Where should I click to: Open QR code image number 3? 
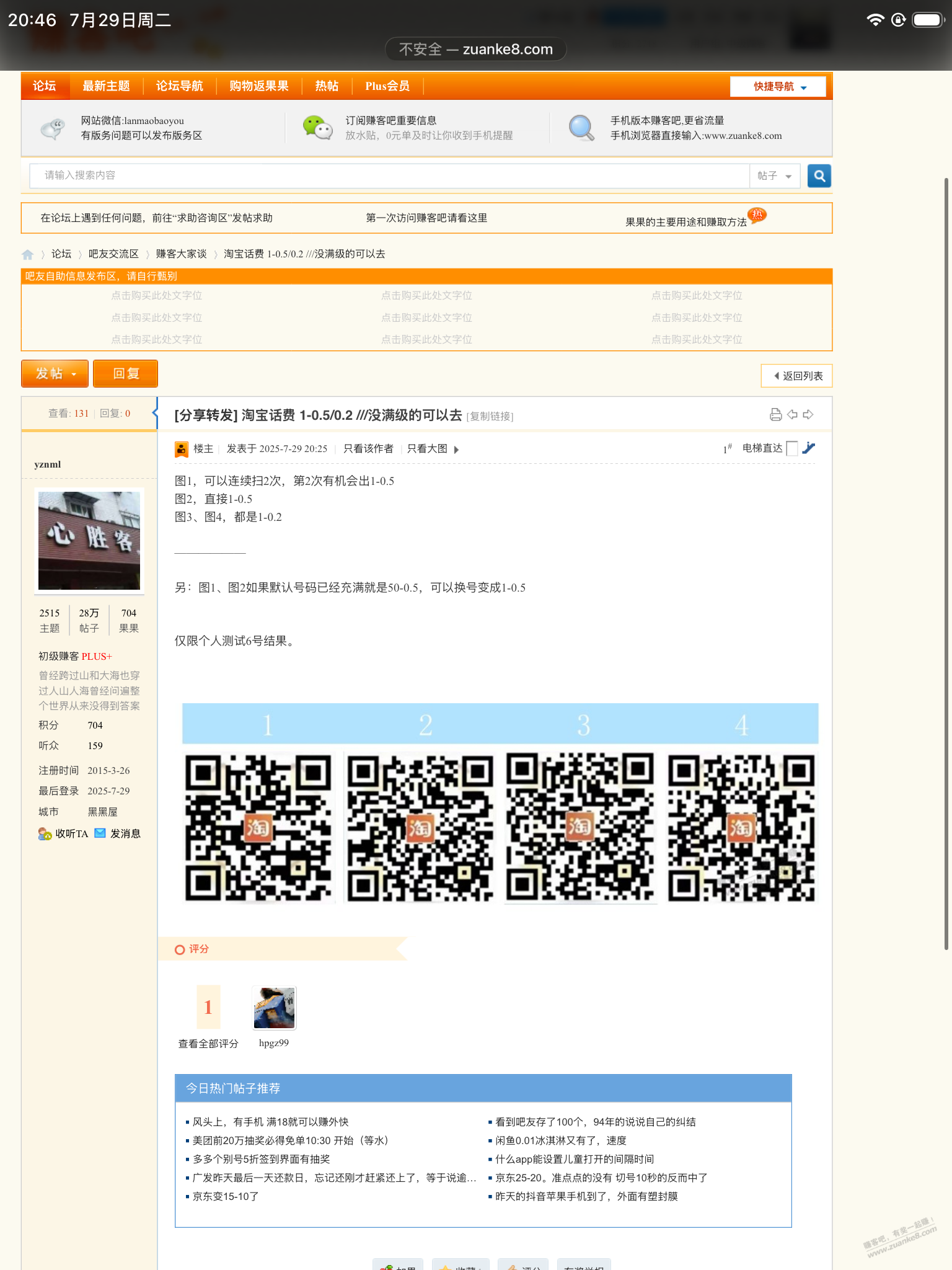[581, 827]
